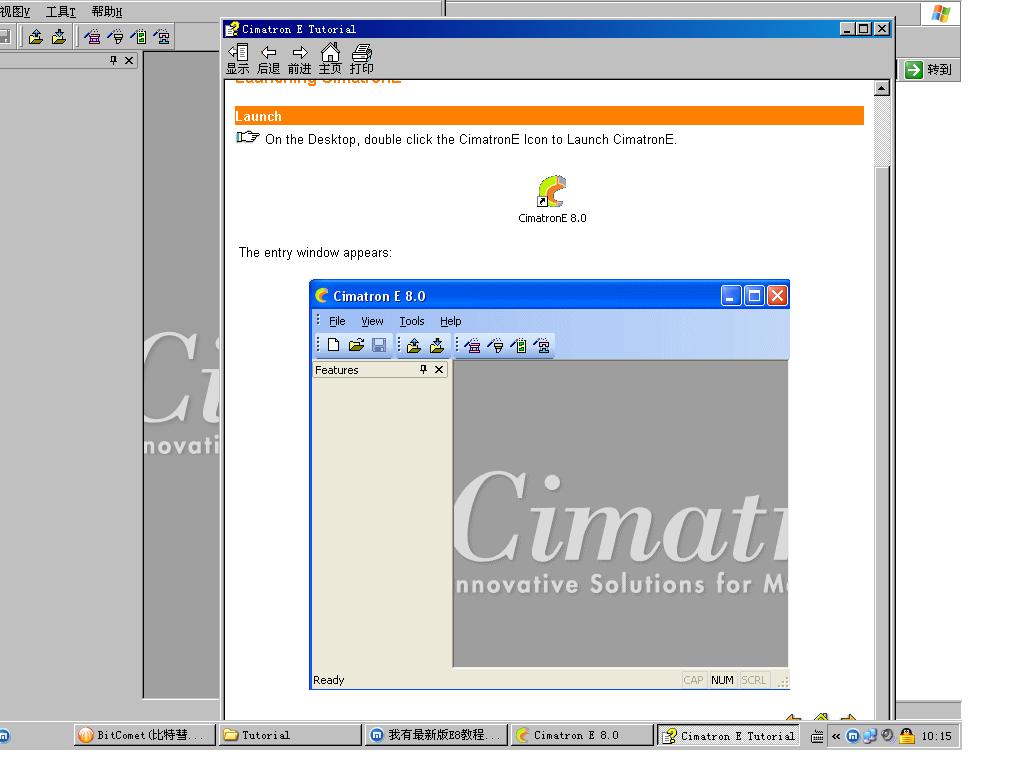Click the Windows logo at top right
The height and width of the screenshot is (768, 1024).
(941, 14)
